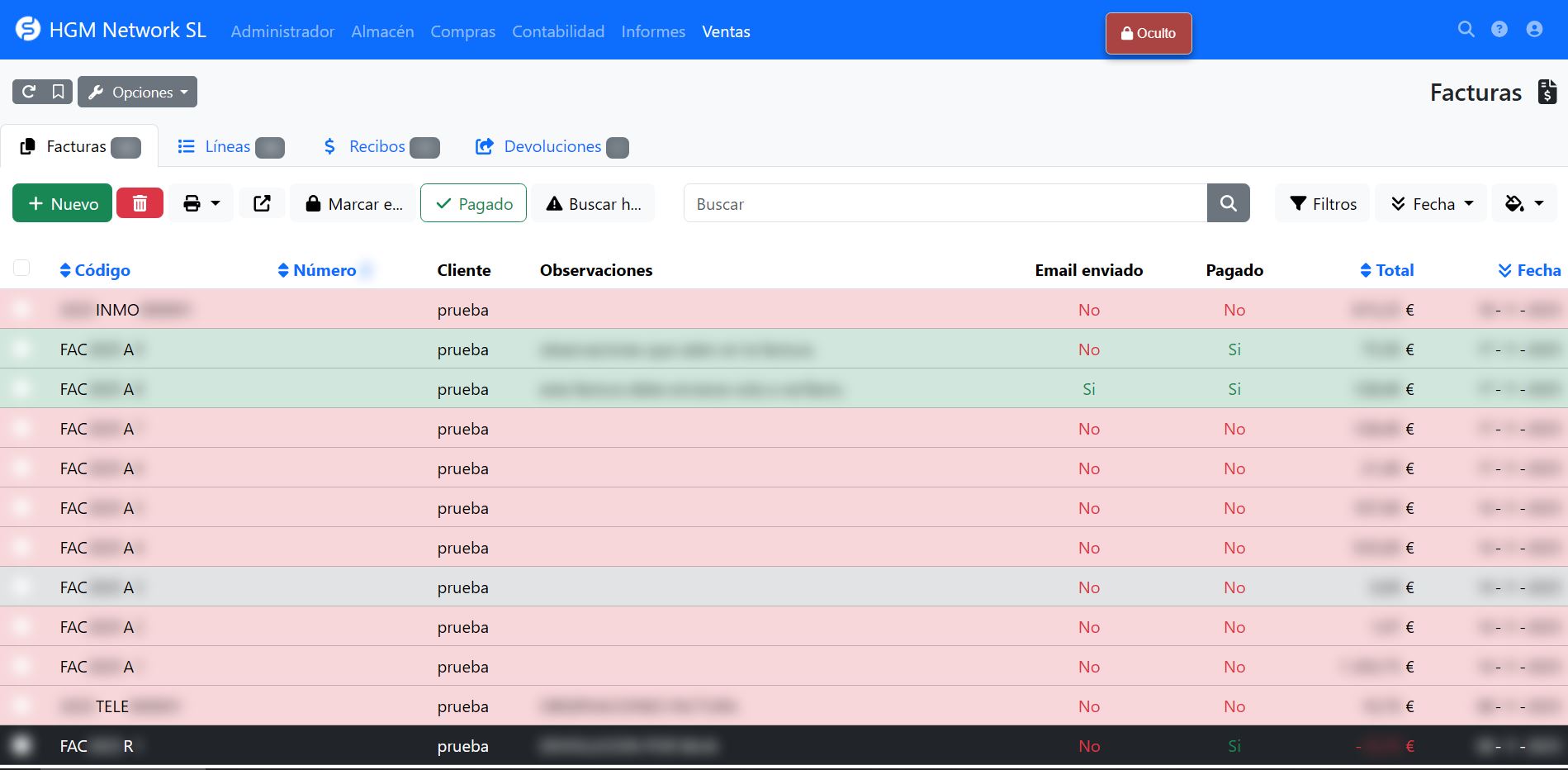This screenshot has height=770, width=1568.
Task: Click the Filtros button
Action: 1323,203
